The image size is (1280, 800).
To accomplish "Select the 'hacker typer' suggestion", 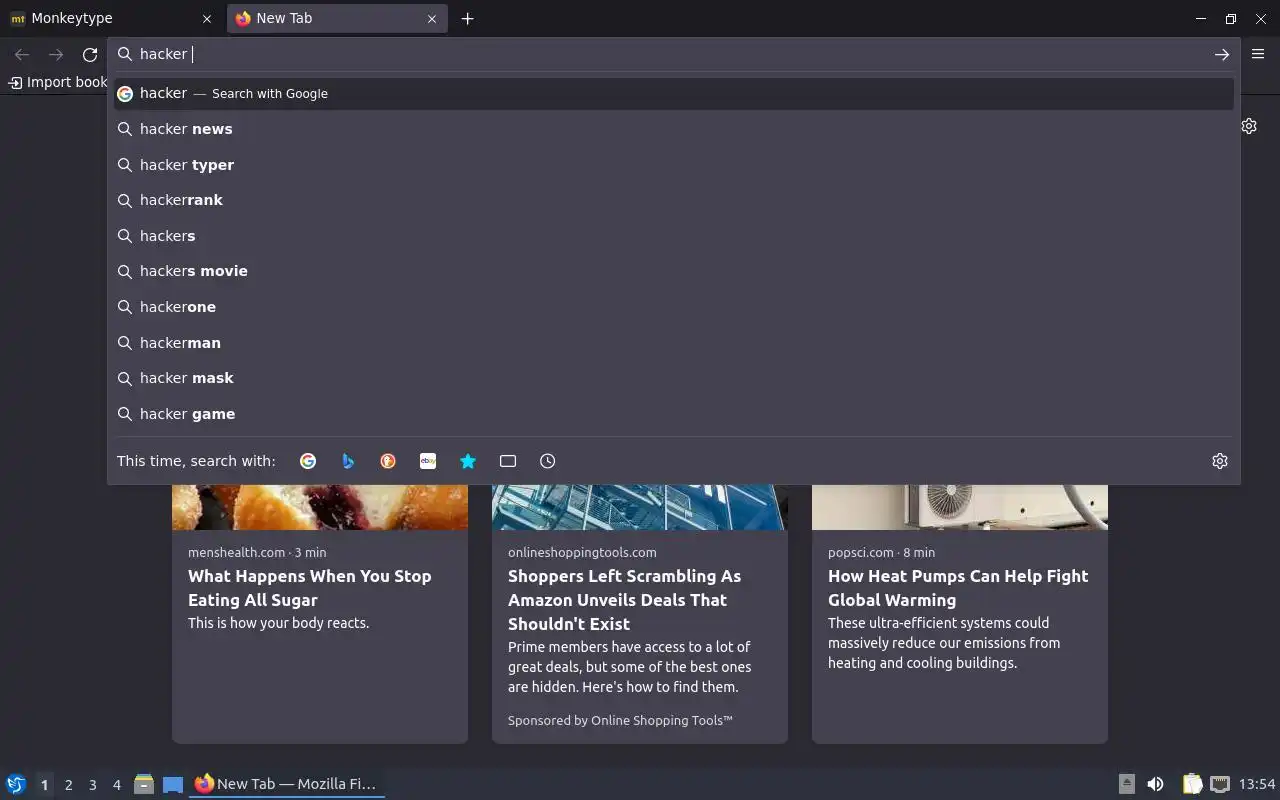I will pyautogui.click(x=673, y=165).
